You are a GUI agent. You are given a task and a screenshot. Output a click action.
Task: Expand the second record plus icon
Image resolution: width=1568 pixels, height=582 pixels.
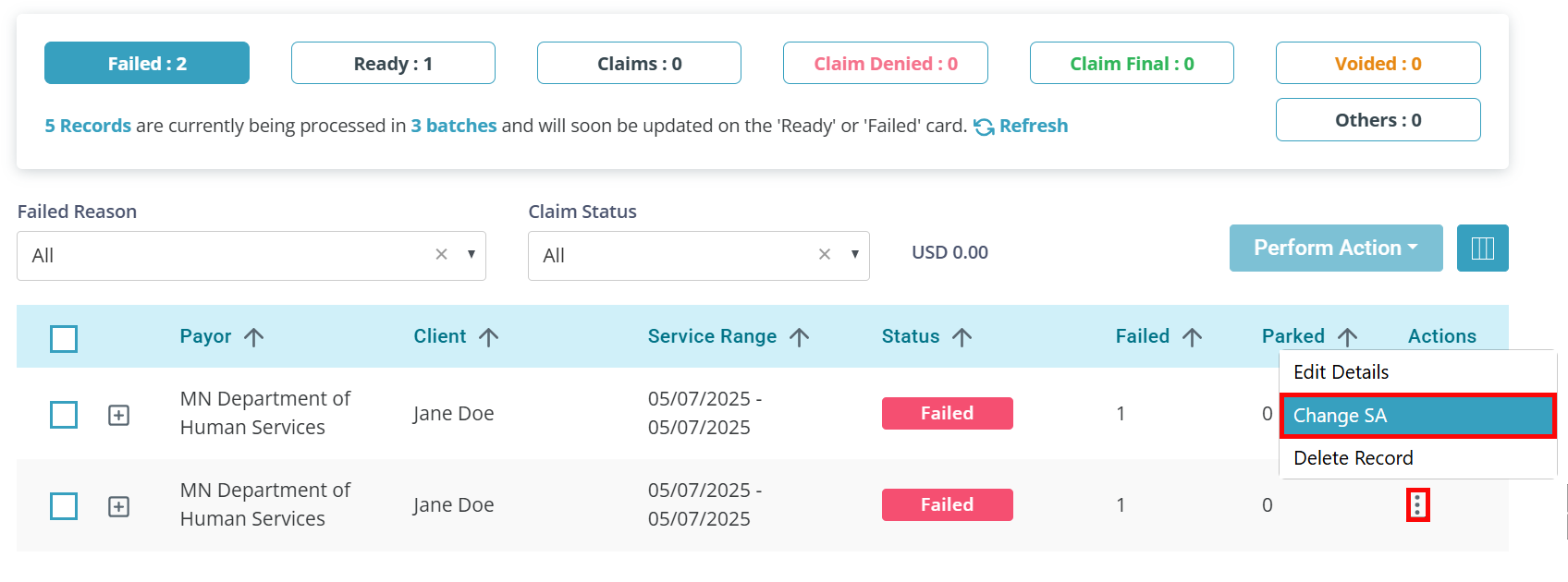pos(118,507)
